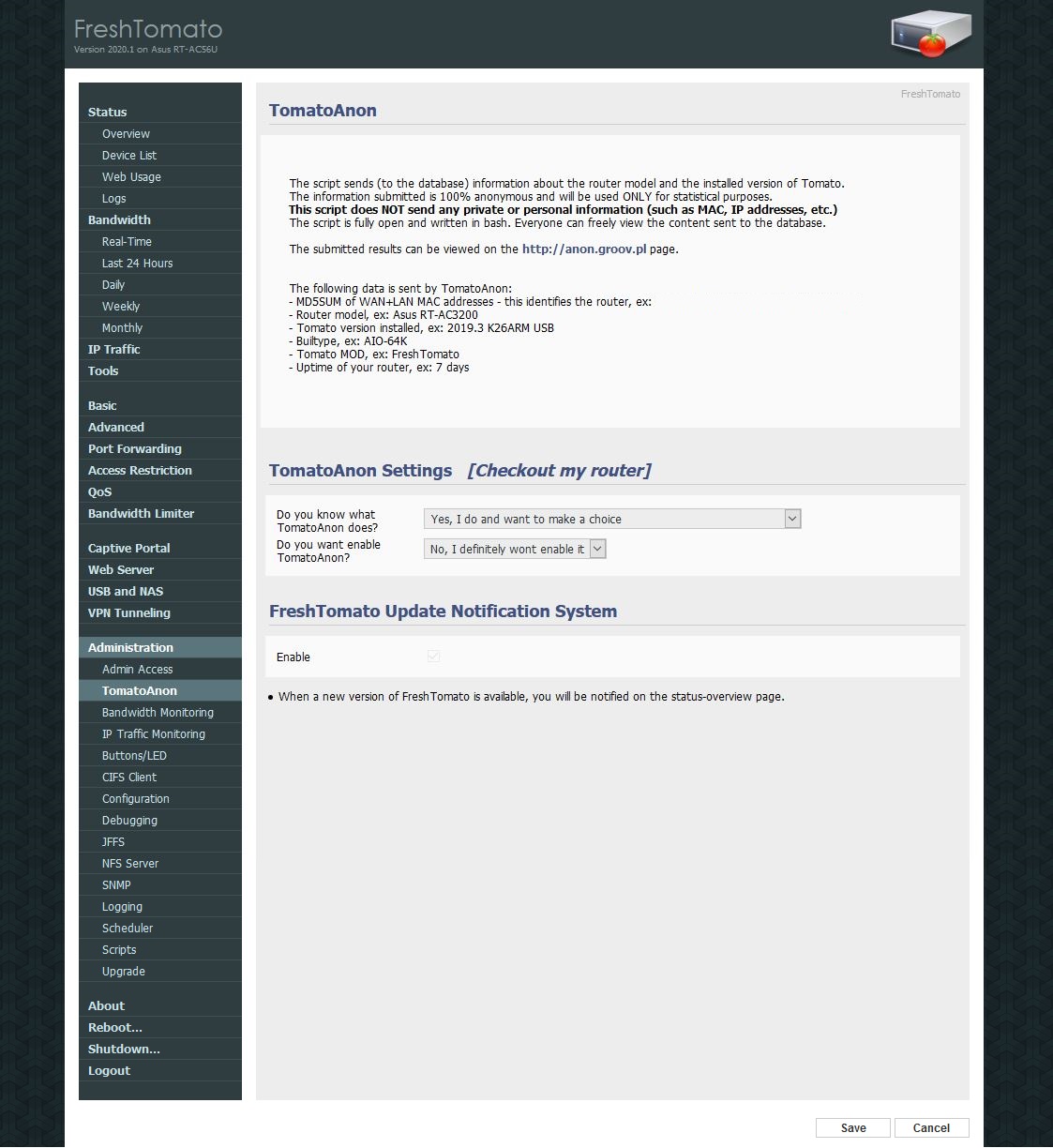Click Reboot... in the sidebar
The image size is (1053, 1148).
coord(160,1028)
